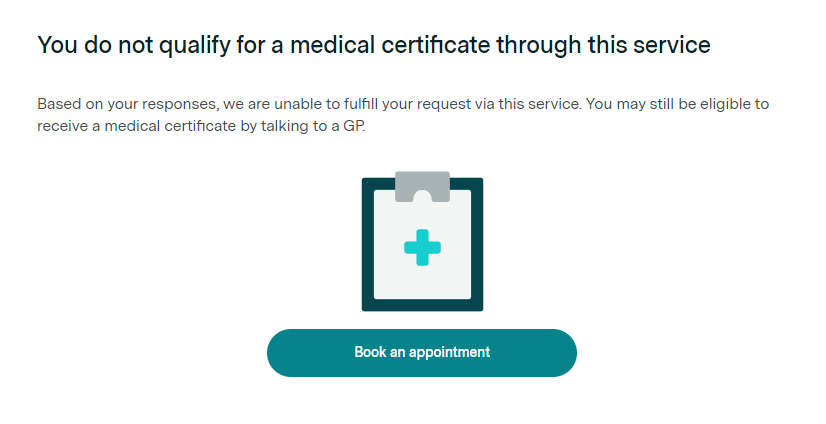
Task: Click 'through this service' in the heading
Action: pyautogui.click(x=622, y=45)
